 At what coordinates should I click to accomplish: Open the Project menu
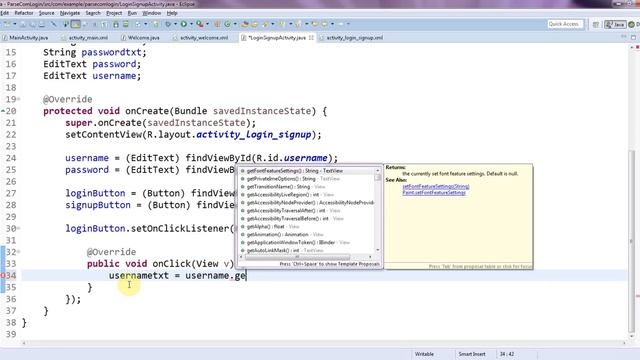[114, 13]
